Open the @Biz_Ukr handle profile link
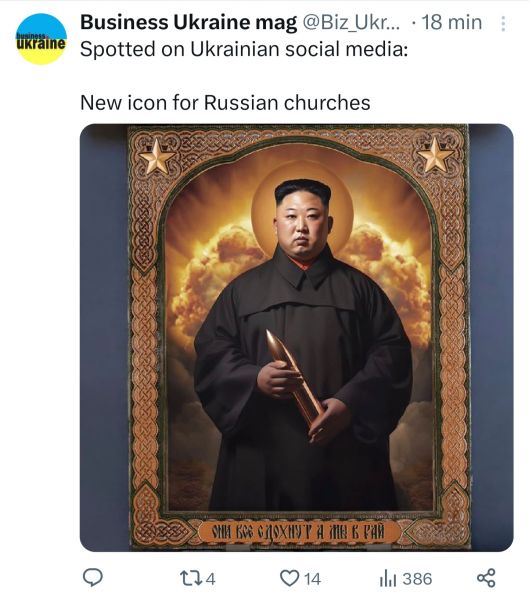 [351, 23]
